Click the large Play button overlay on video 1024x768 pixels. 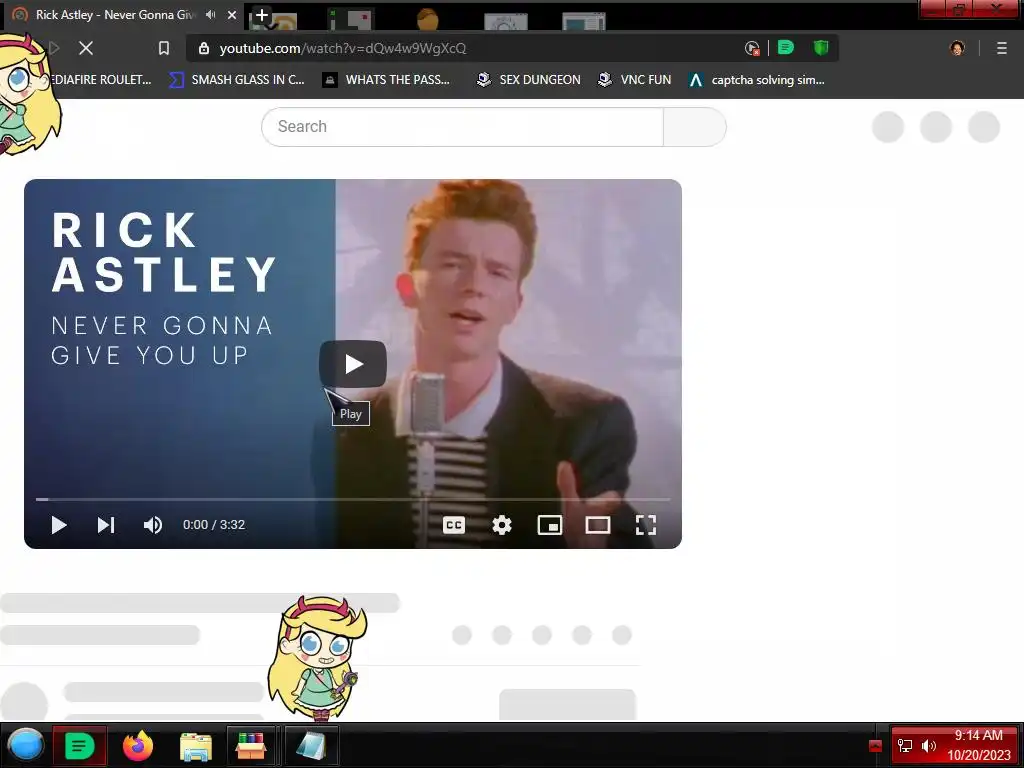(353, 364)
